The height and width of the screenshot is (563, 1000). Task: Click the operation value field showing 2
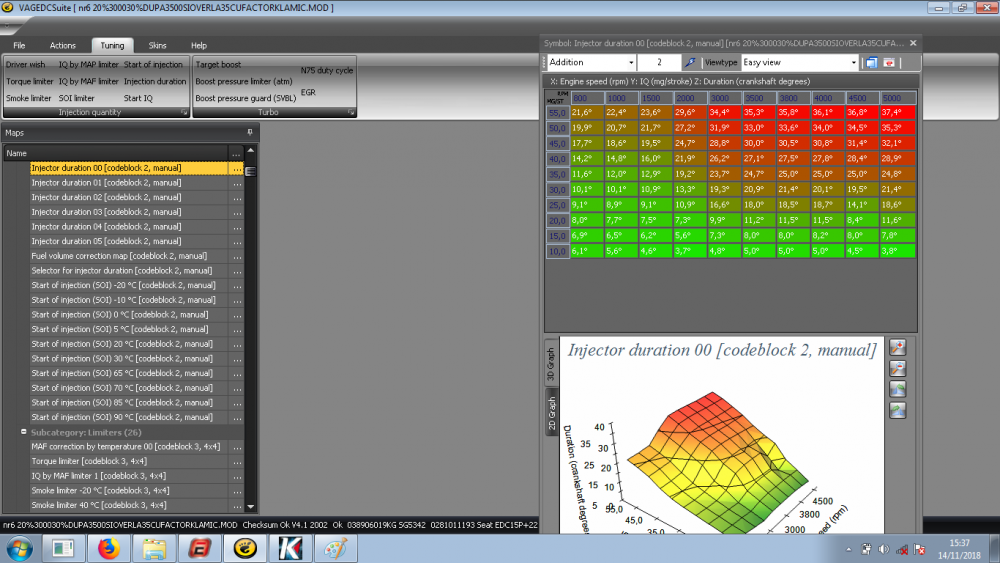[659, 62]
